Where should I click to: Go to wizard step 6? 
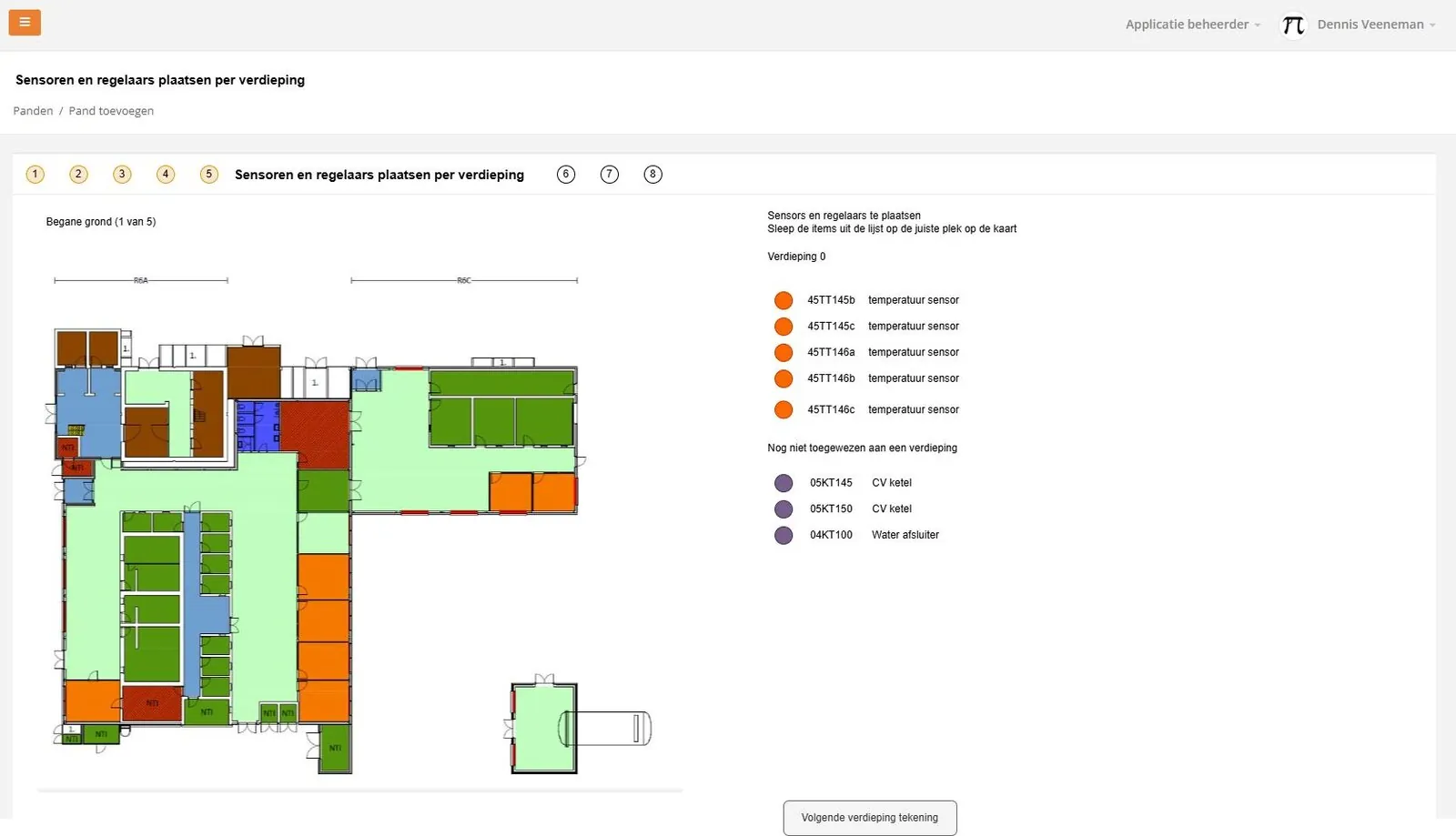pyautogui.click(x=566, y=174)
